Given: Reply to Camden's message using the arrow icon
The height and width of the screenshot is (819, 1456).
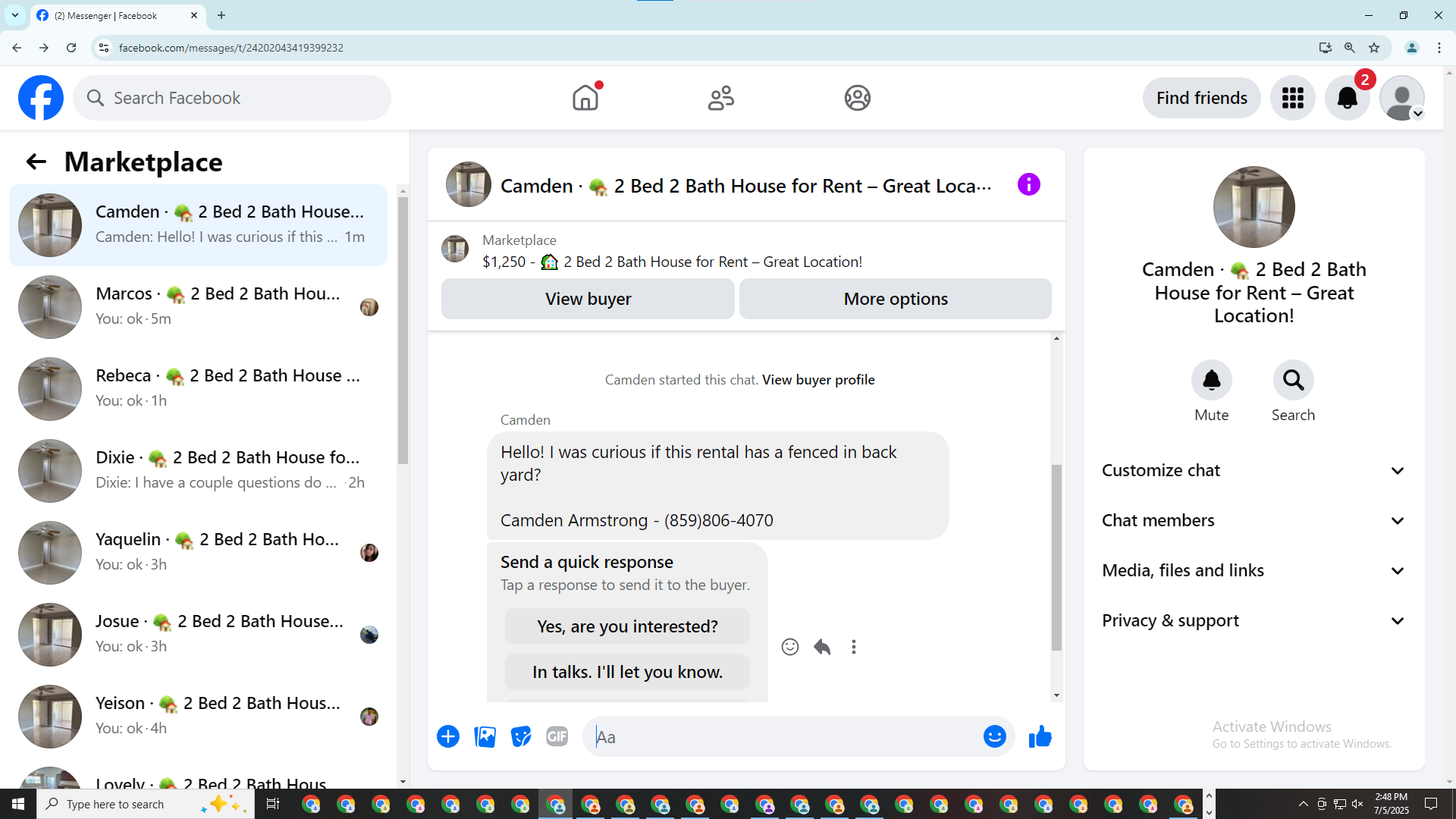Looking at the screenshot, I should (x=822, y=647).
